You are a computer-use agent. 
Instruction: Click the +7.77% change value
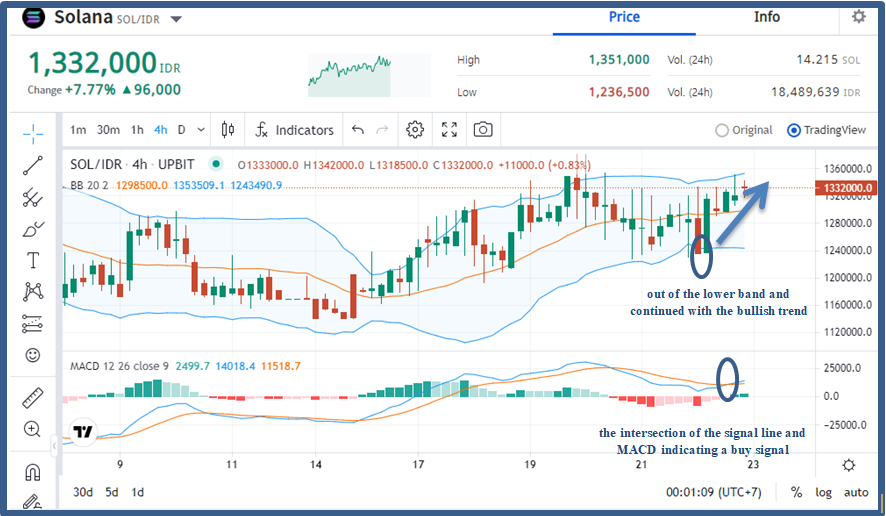[90, 90]
